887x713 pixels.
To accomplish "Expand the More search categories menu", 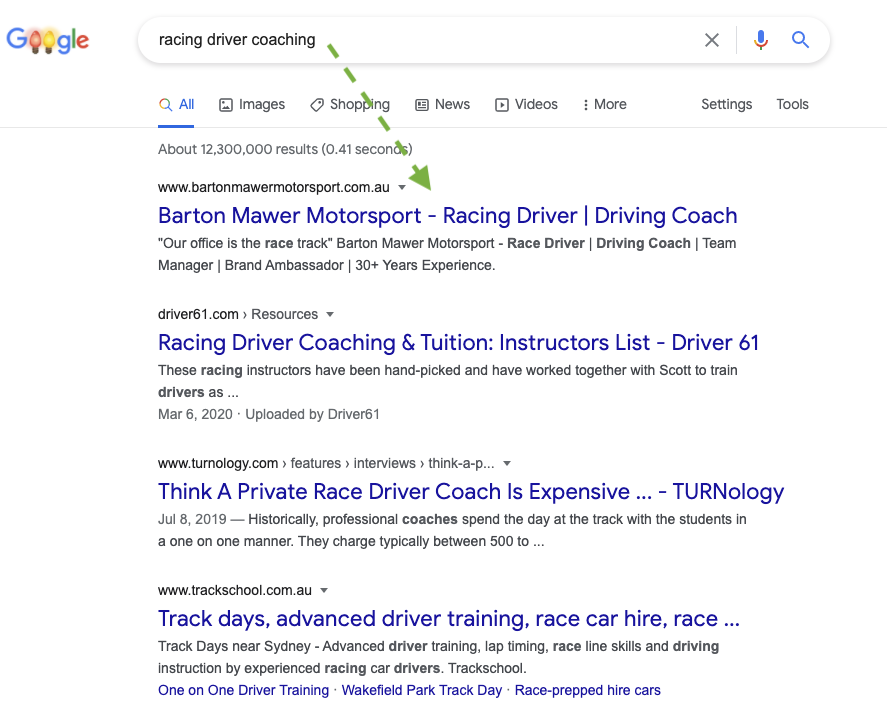I will point(605,105).
